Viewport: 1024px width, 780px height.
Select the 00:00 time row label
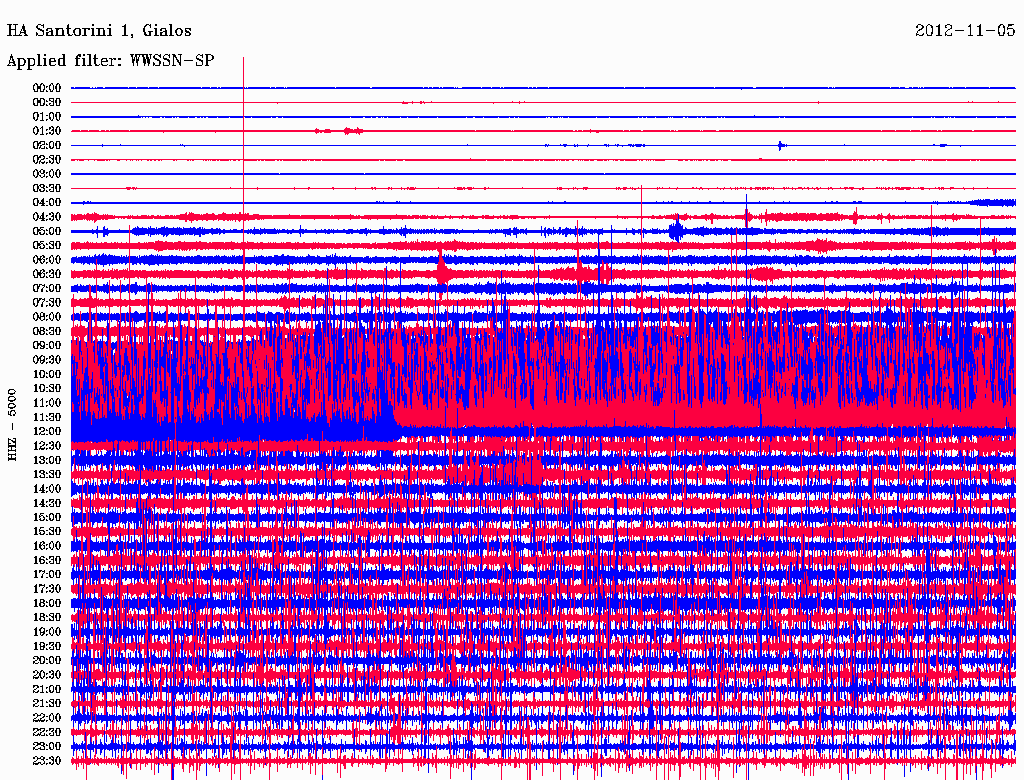click(x=47, y=88)
